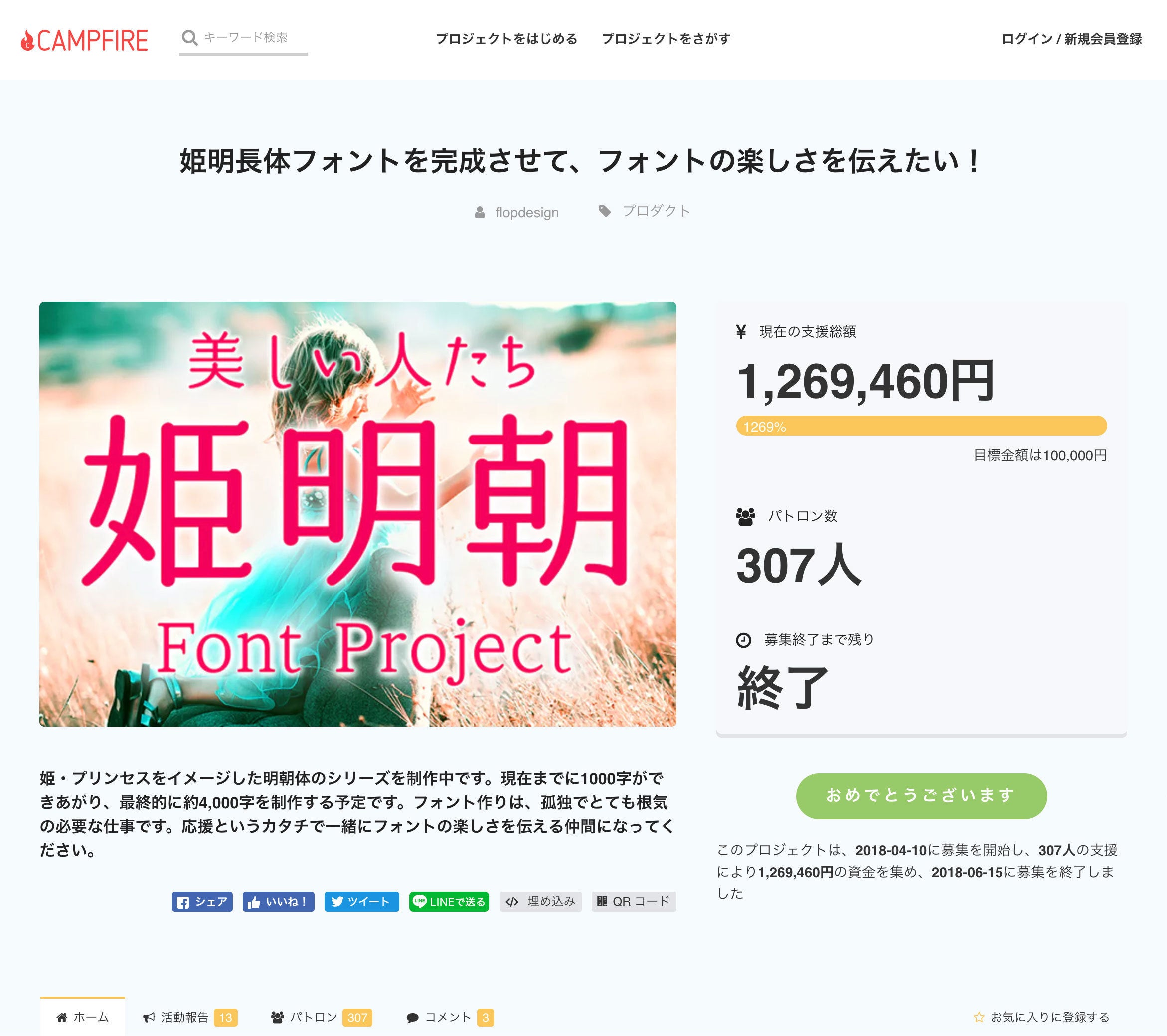The width and height of the screenshot is (1167, 1036).
Task: Click プロジェクトをさがす in the header menu
Action: 666,39
